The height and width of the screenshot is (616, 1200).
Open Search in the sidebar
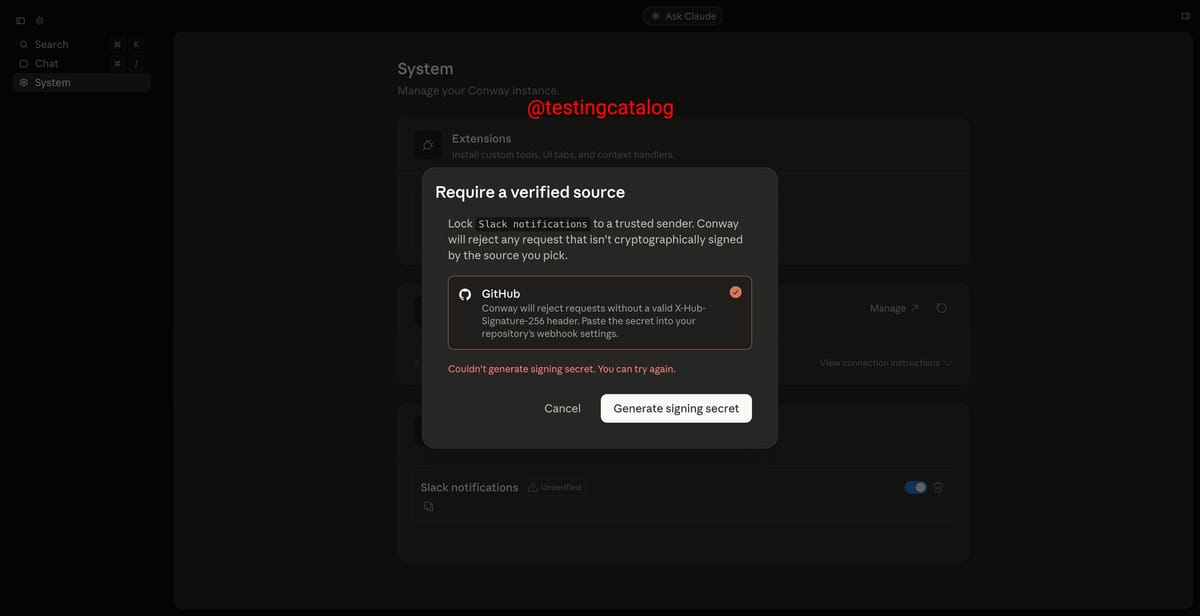pyautogui.click(x=82, y=44)
